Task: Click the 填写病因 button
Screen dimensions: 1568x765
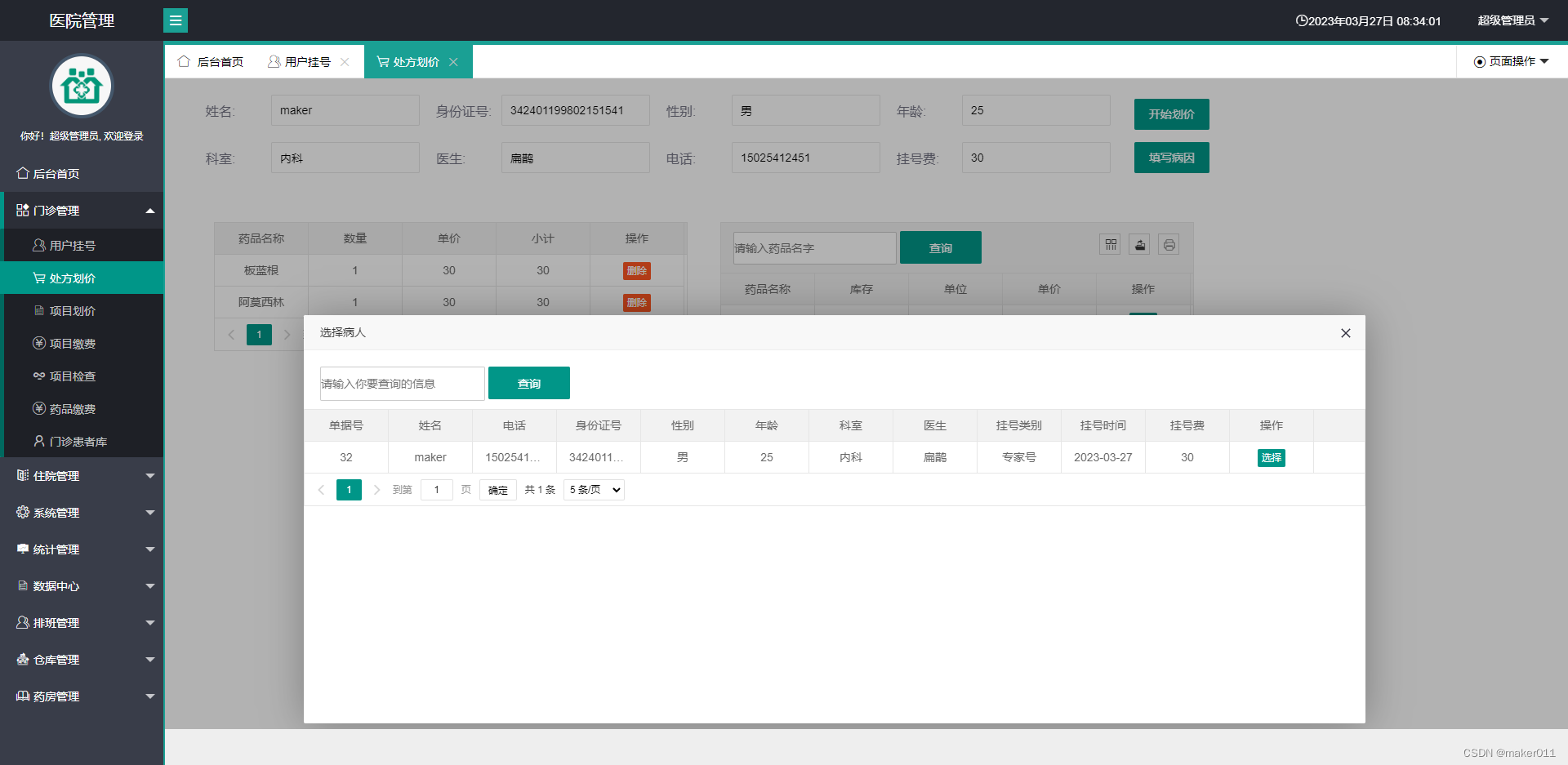Action: pyautogui.click(x=1171, y=158)
